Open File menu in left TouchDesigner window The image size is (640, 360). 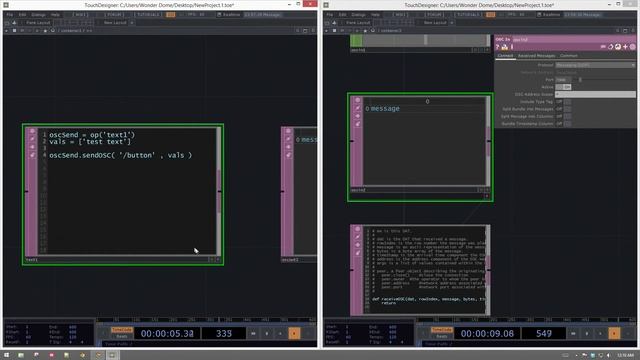pos(9,15)
